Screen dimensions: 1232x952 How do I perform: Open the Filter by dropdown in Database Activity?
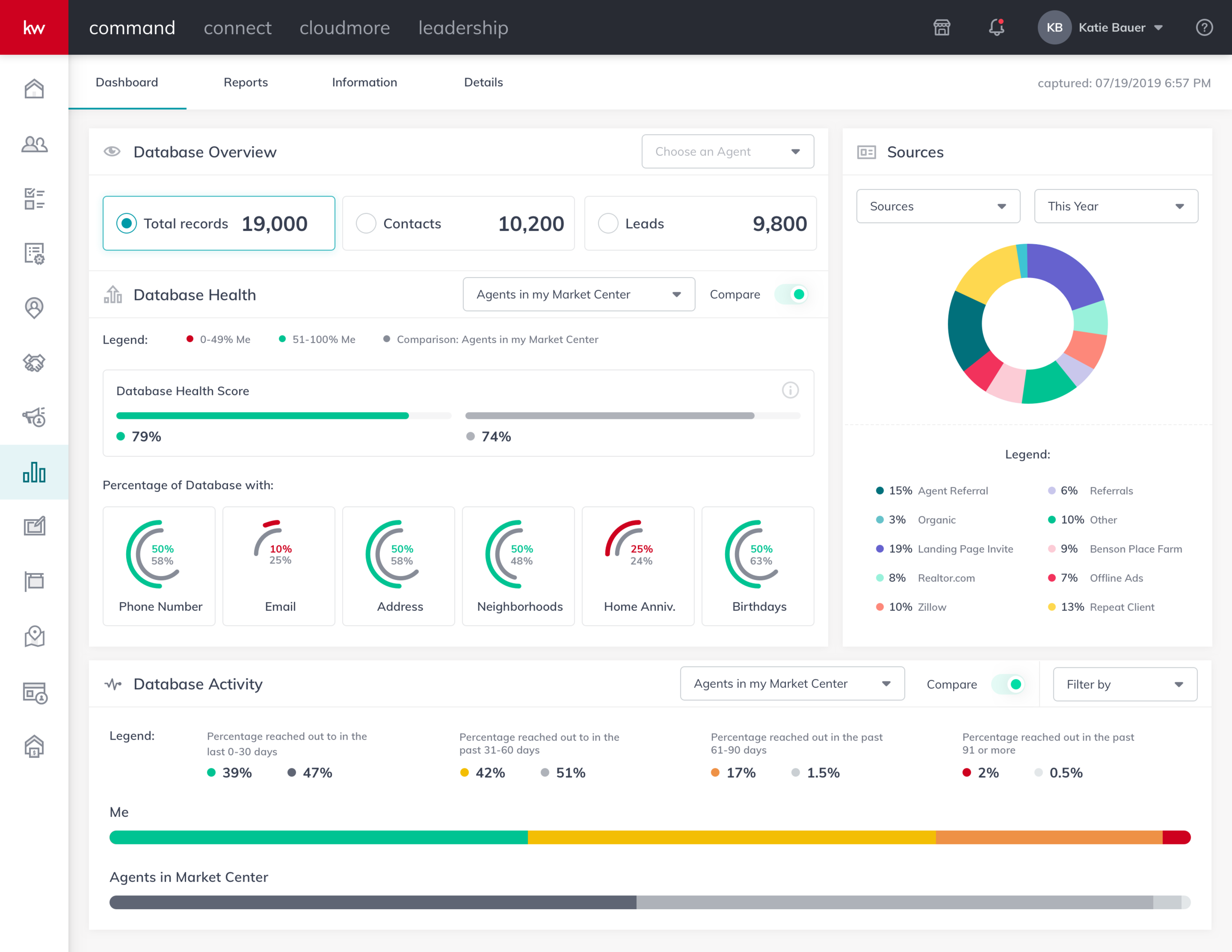[x=1120, y=684]
